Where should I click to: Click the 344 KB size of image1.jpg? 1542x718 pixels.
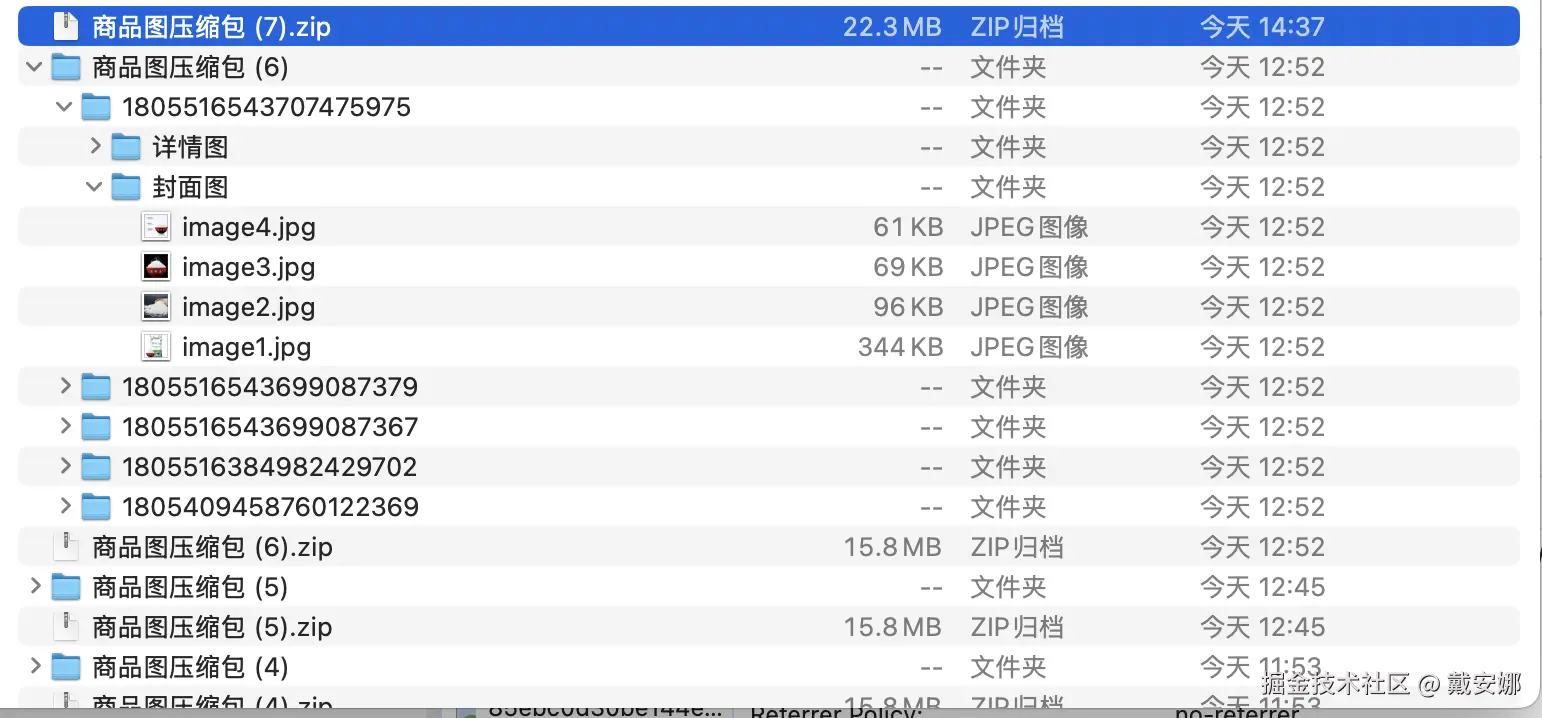tap(900, 347)
